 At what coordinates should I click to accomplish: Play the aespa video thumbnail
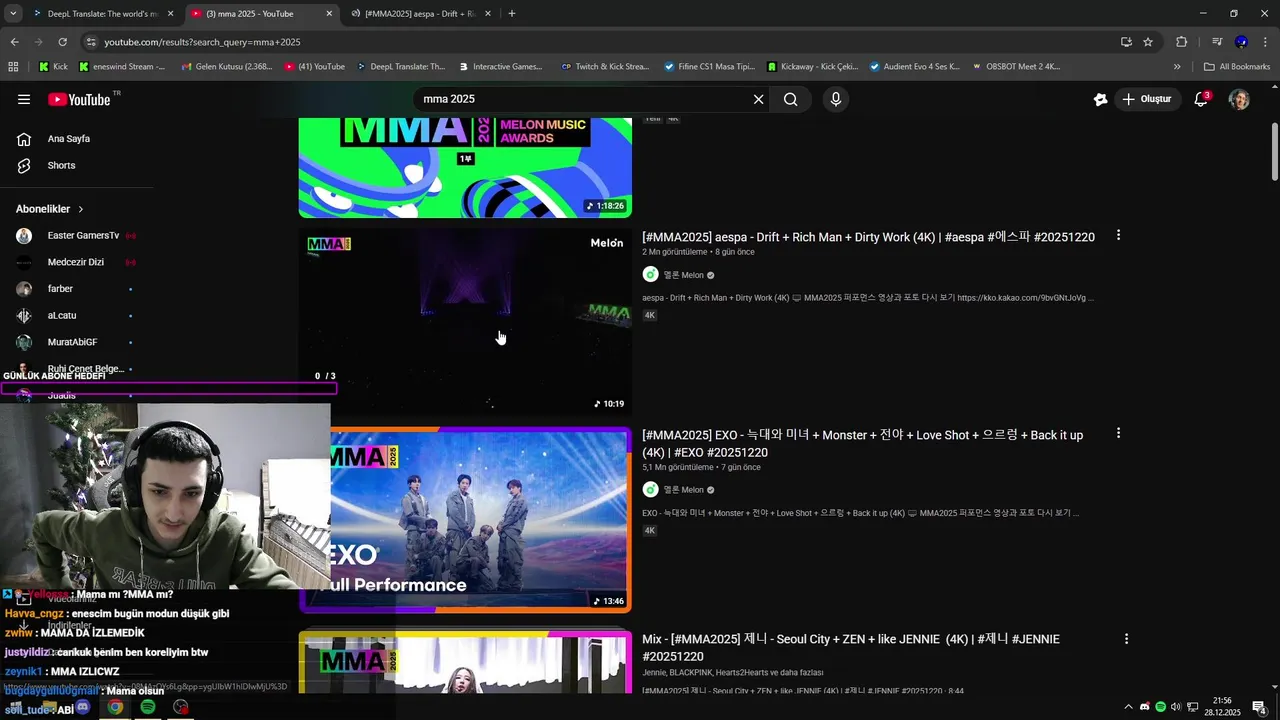pyautogui.click(x=465, y=322)
